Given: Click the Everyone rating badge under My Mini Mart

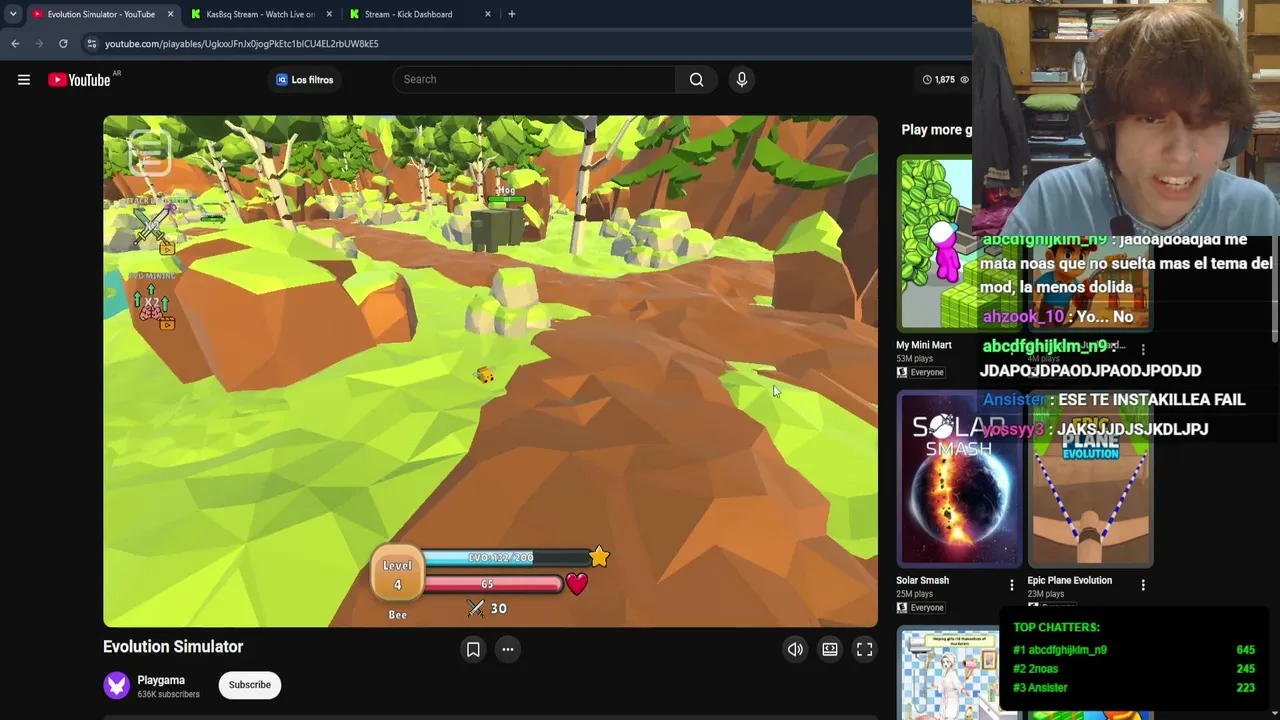Looking at the screenshot, I should click(x=920, y=373).
